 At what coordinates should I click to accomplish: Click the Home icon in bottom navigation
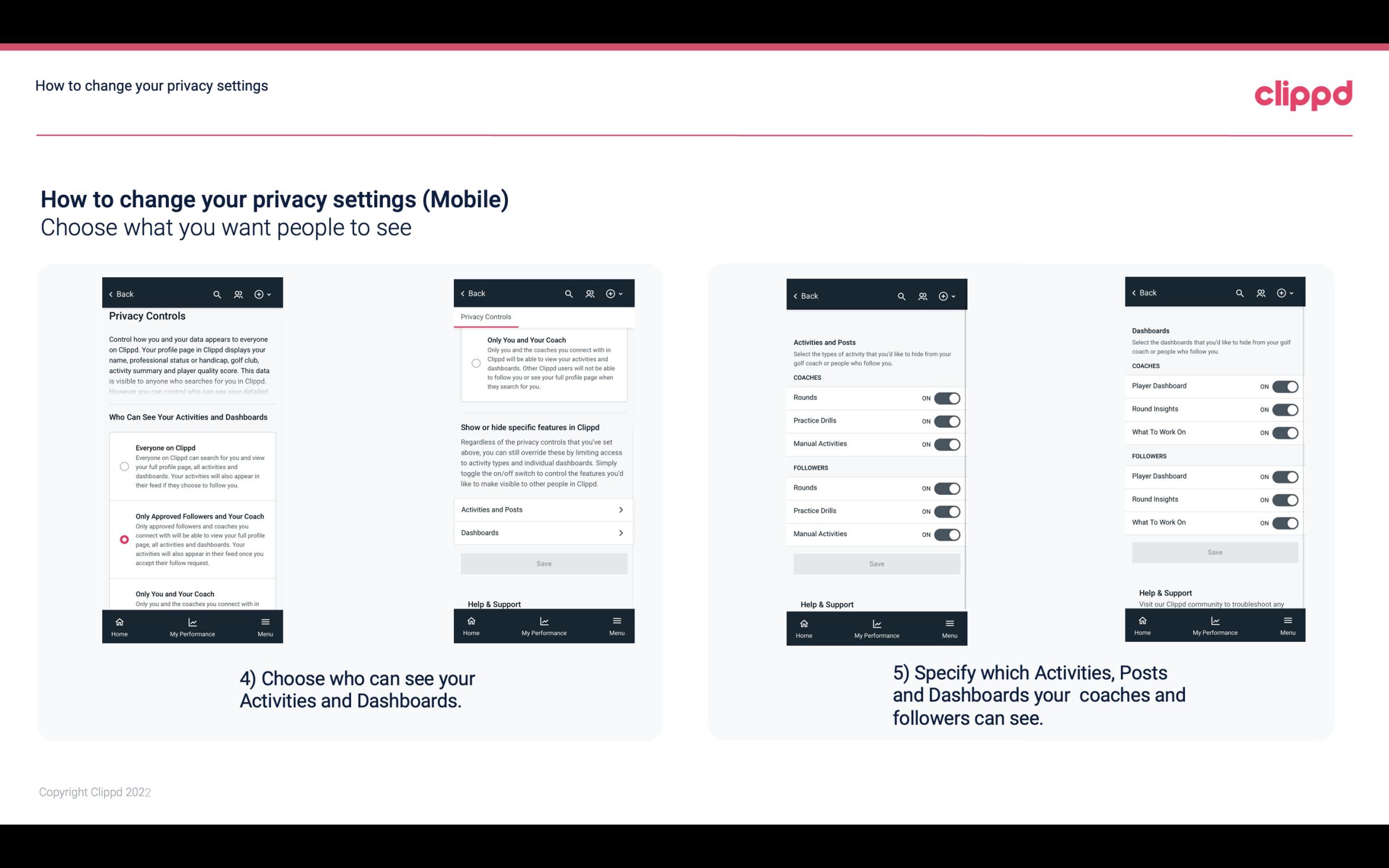[x=119, y=621]
